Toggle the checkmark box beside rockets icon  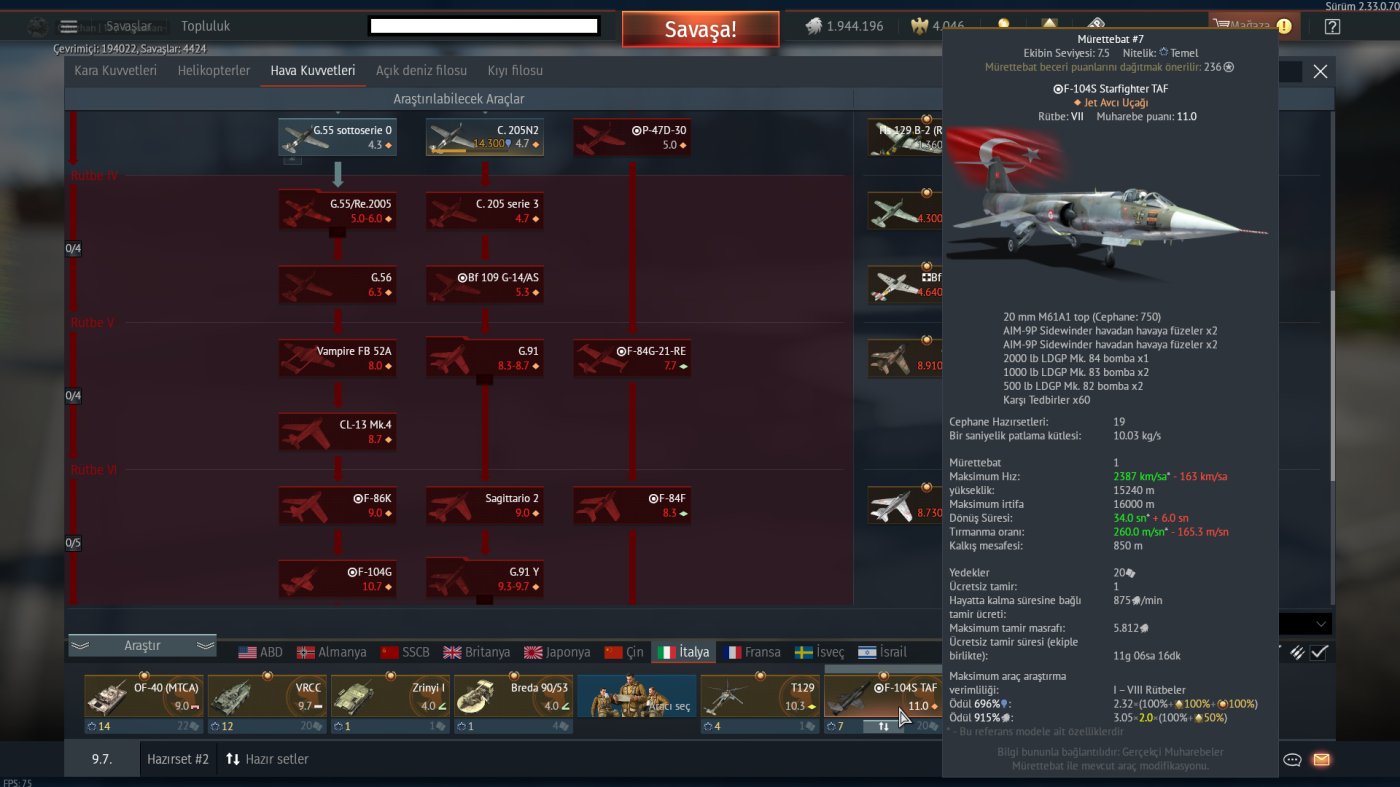1320,652
